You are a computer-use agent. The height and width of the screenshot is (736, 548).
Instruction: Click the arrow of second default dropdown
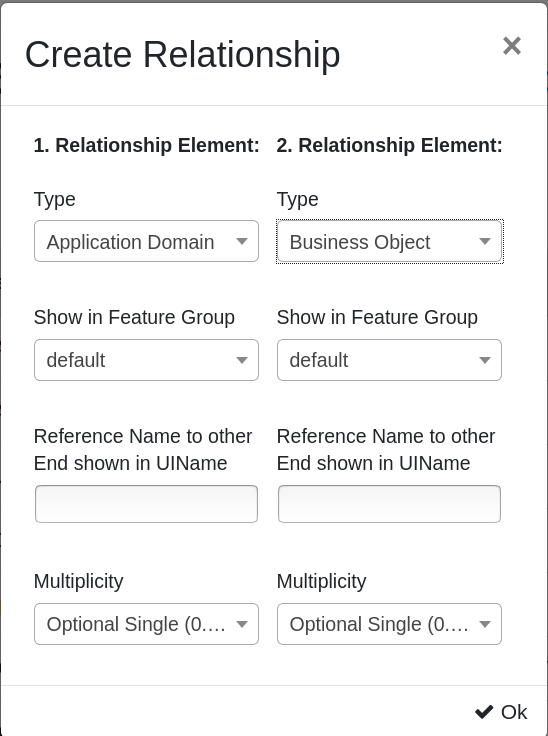pyautogui.click(x=485, y=360)
